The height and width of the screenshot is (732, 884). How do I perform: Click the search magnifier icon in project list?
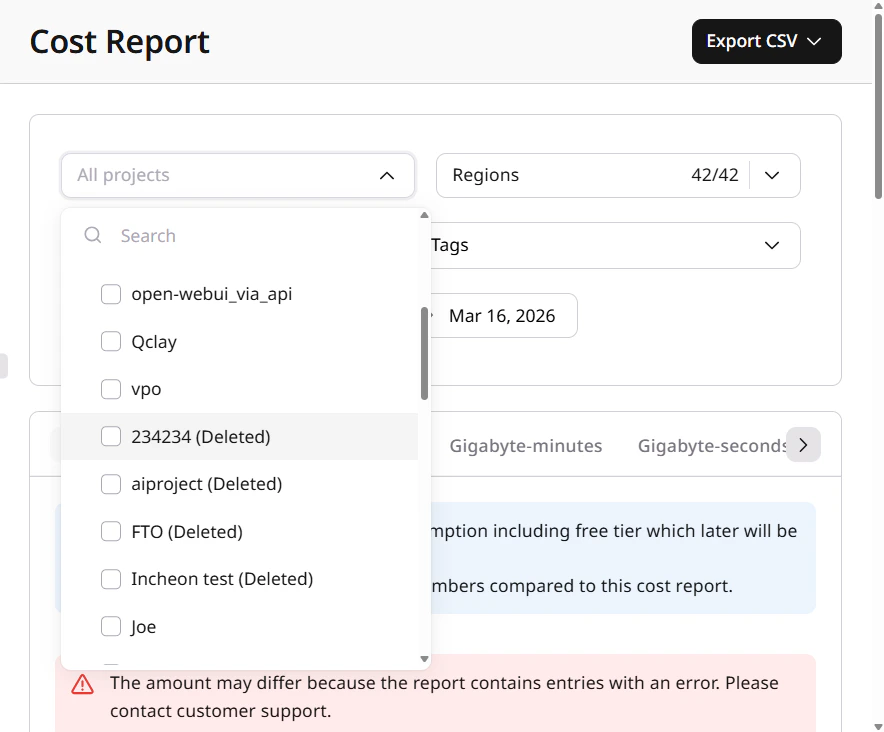(92, 235)
